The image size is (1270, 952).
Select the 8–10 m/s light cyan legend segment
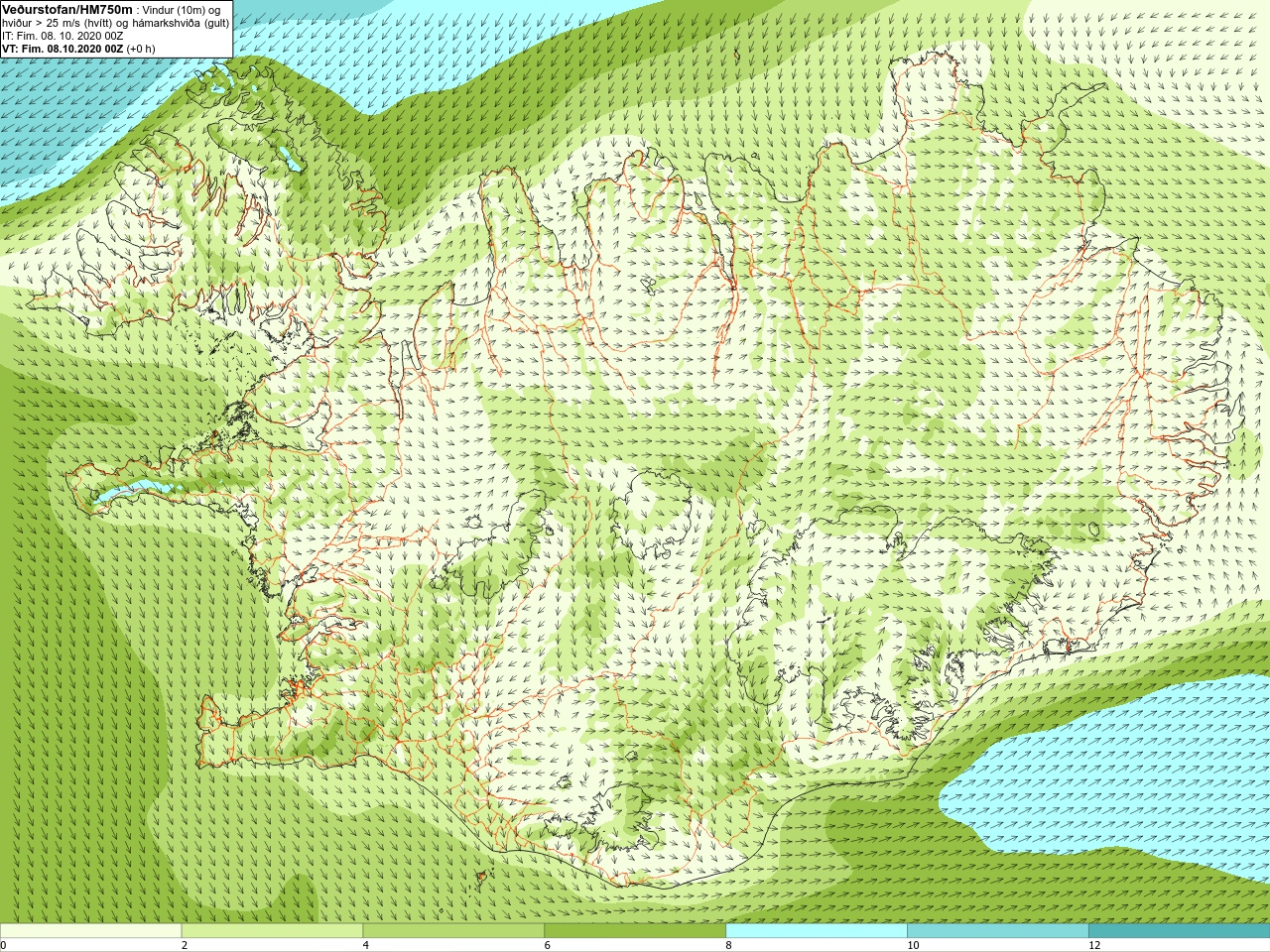817,931
